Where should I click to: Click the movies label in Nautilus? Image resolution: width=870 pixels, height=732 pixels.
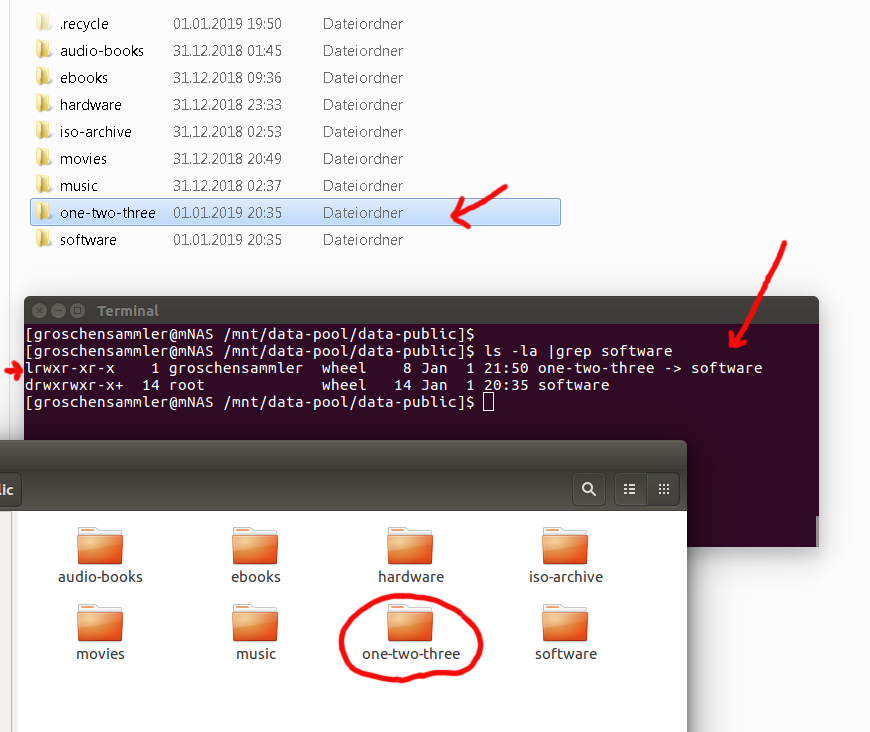[x=100, y=654]
